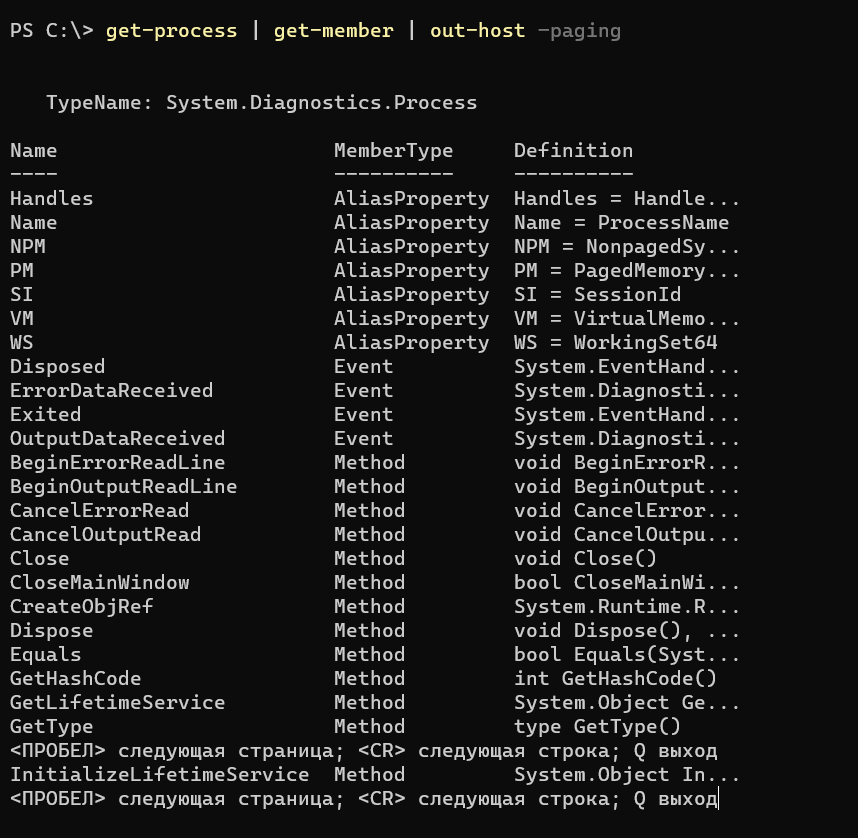Click the InitializeLifetimeService method name

click(159, 775)
